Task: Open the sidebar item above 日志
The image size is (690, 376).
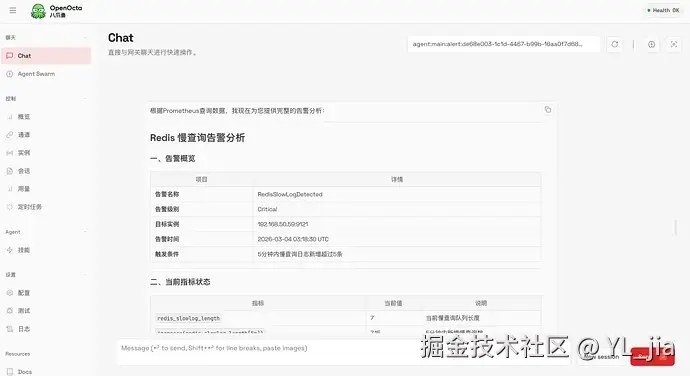Action: [x=46, y=311]
